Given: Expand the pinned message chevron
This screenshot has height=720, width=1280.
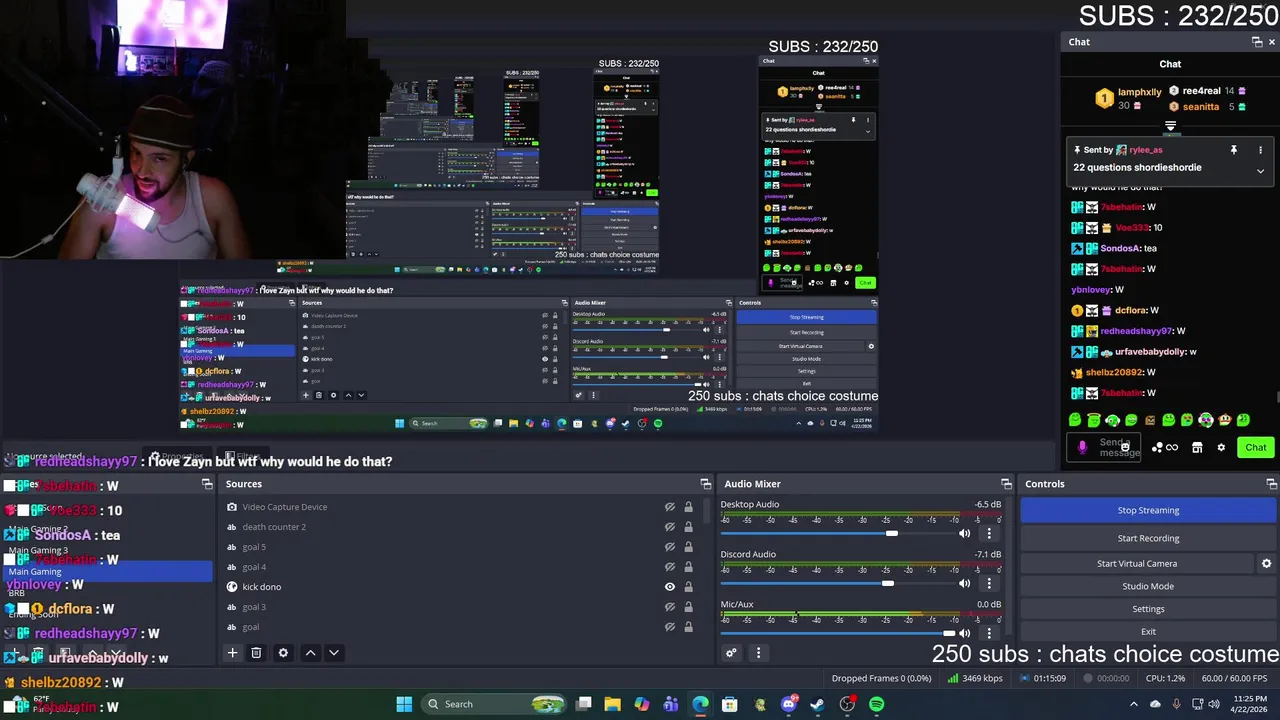Looking at the screenshot, I should click(x=1260, y=171).
